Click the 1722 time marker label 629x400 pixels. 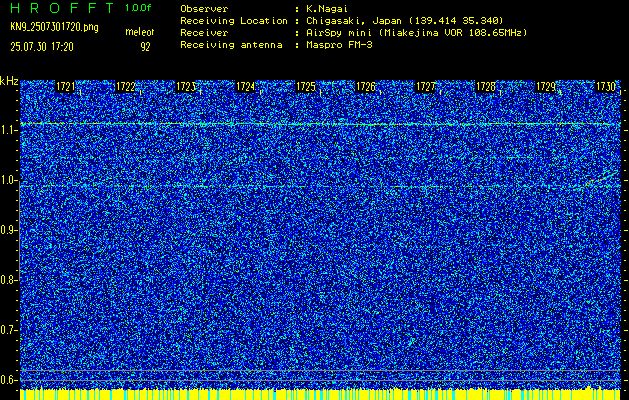click(x=126, y=87)
